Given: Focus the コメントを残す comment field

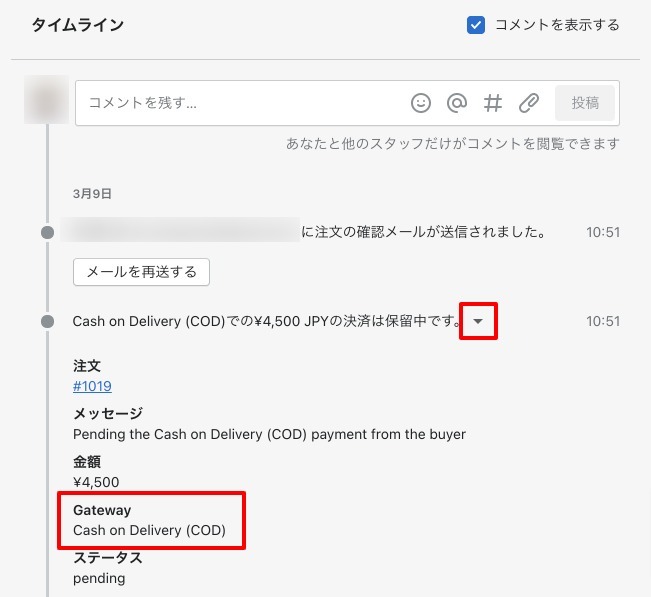Looking at the screenshot, I should (245, 103).
